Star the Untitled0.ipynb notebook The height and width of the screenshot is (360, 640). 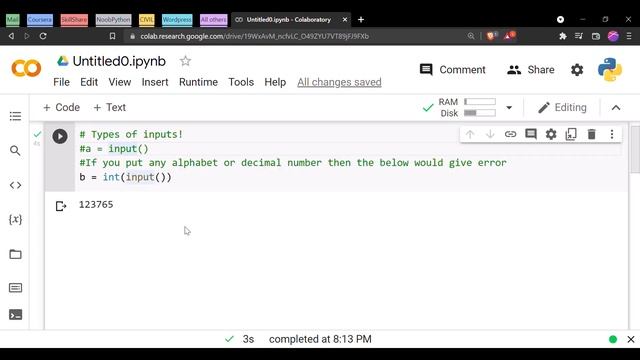click(x=185, y=61)
